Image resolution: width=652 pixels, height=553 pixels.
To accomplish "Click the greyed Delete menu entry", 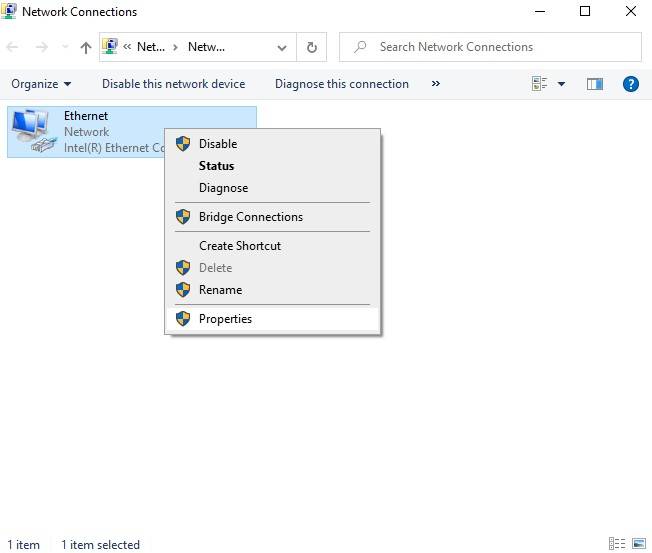I will (272, 268).
